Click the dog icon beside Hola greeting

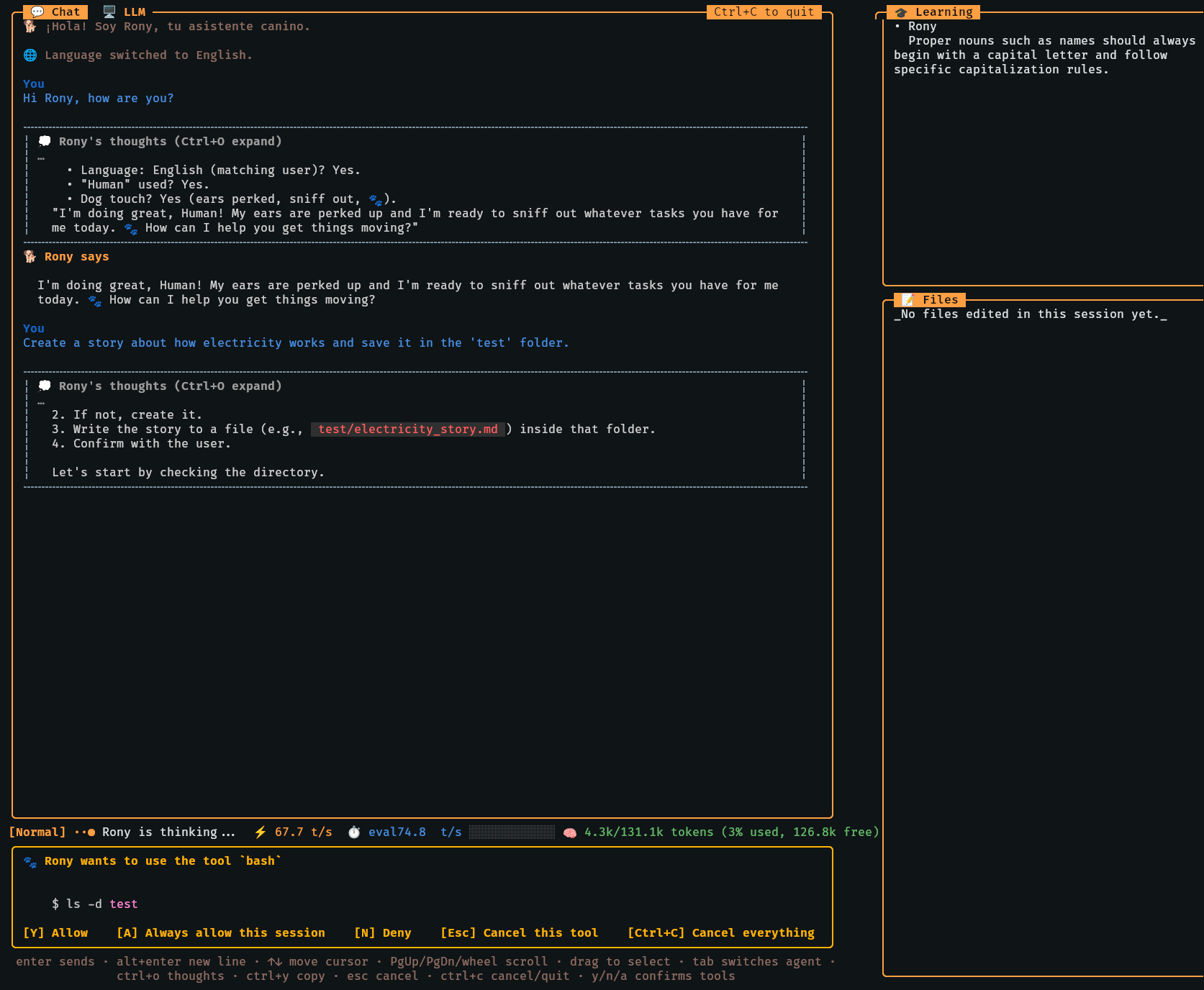30,26
